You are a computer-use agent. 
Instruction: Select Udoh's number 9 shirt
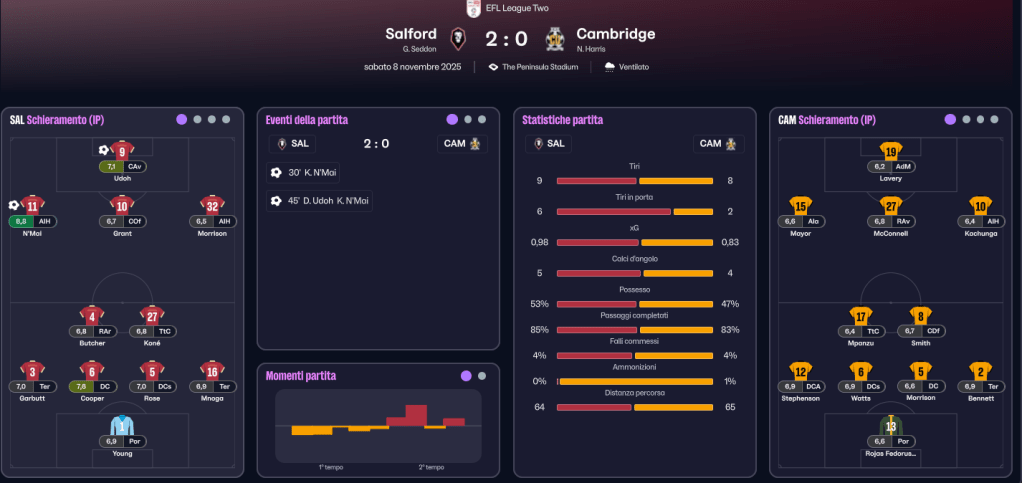(x=122, y=151)
